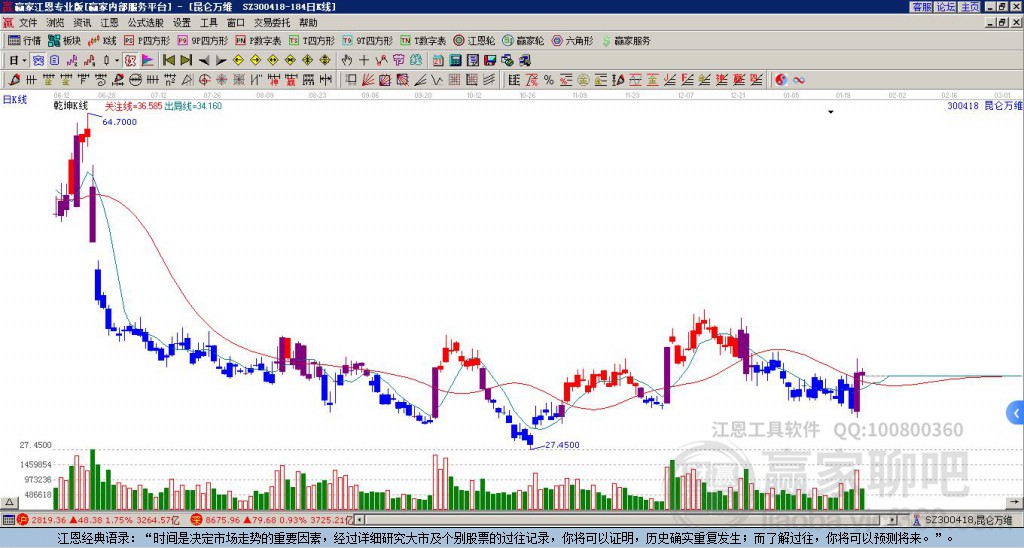Open 赢家服务 with dollar icon
Viewport: 1024px width, 548px height.
(626, 40)
